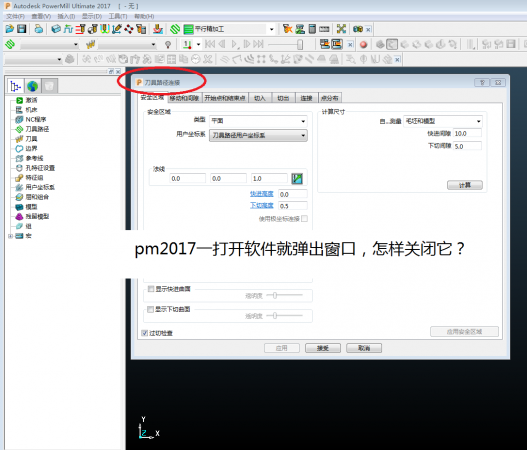Select the 刀具路径 item in explorer tree
This screenshot has height=450, width=527.
[37, 129]
